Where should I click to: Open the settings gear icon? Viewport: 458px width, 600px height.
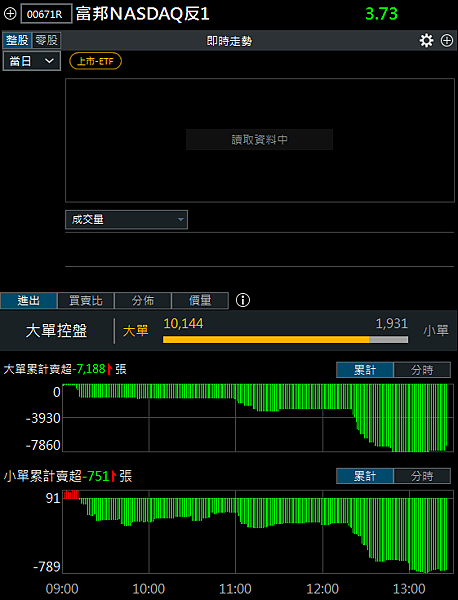click(x=426, y=41)
